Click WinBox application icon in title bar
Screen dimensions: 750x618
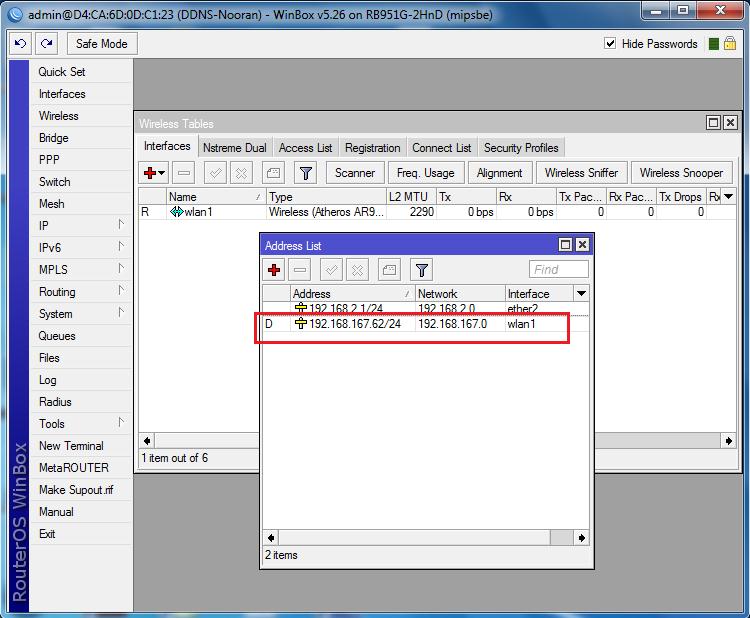click(15, 14)
